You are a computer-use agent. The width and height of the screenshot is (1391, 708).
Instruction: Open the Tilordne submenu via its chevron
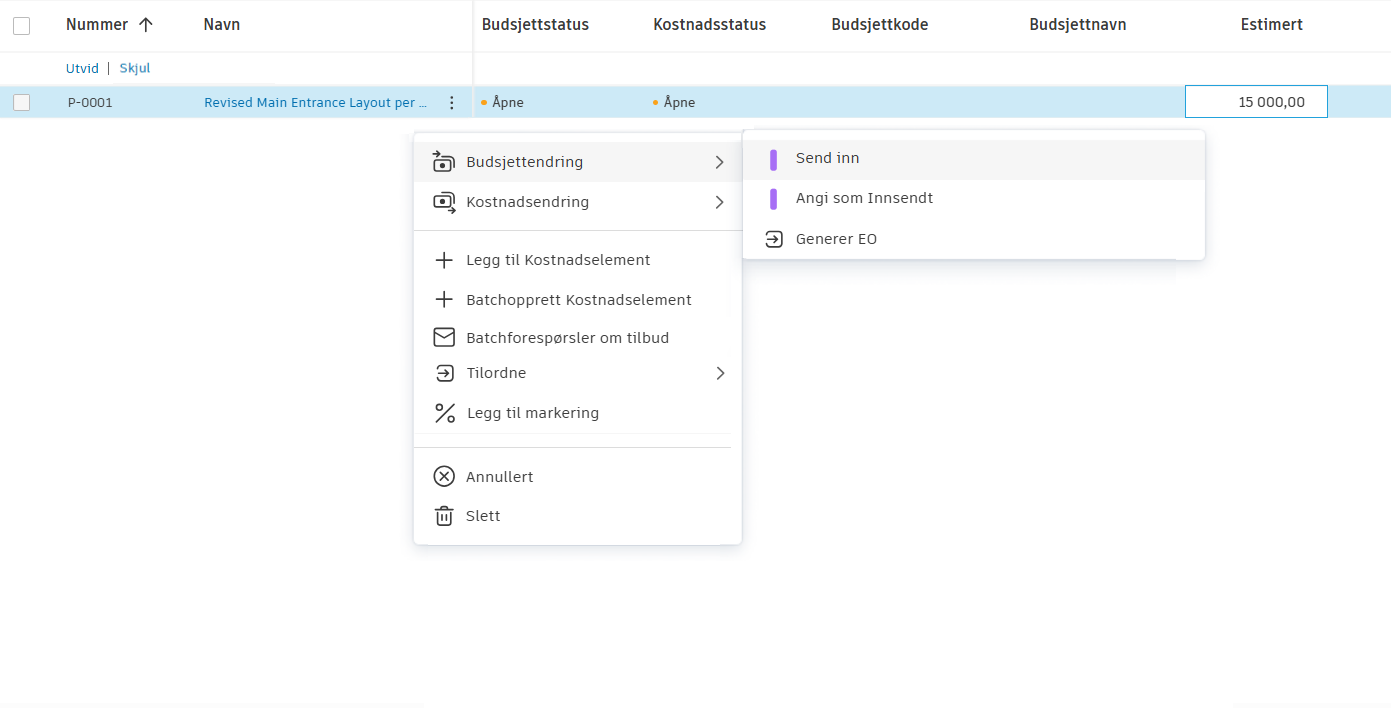tap(721, 373)
